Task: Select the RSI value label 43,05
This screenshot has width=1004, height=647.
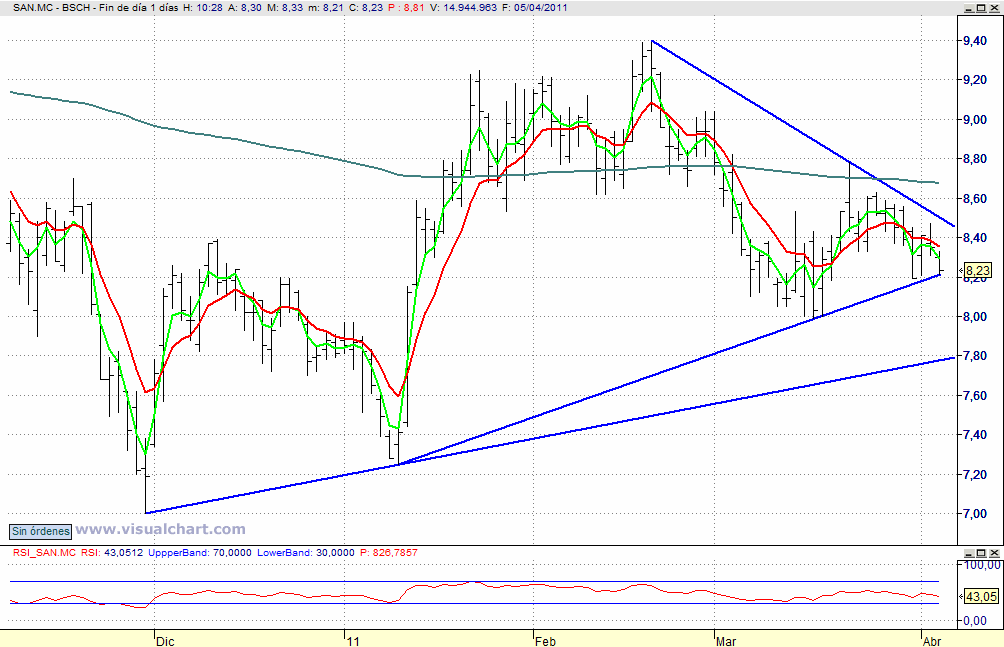Action: [981, 596]
